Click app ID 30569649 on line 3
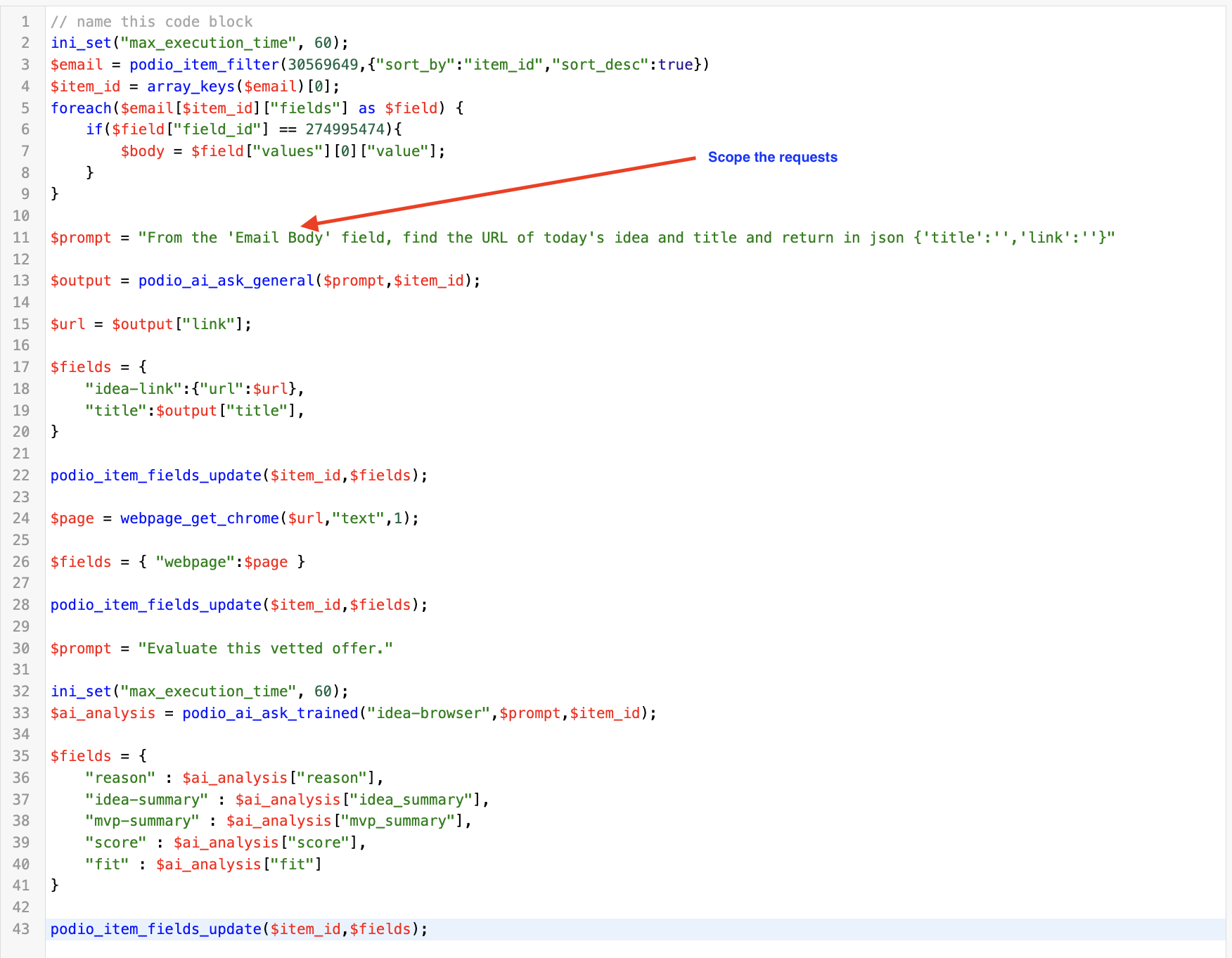 click(323, 65)
